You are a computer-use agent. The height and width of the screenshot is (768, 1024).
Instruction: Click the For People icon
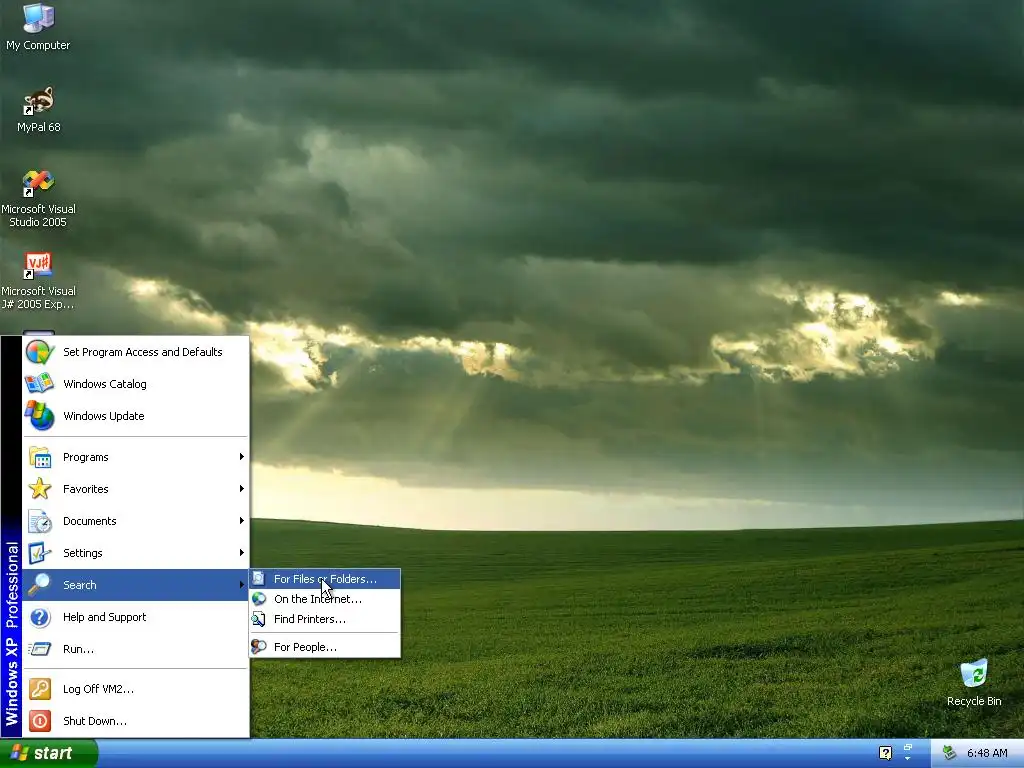259,647
